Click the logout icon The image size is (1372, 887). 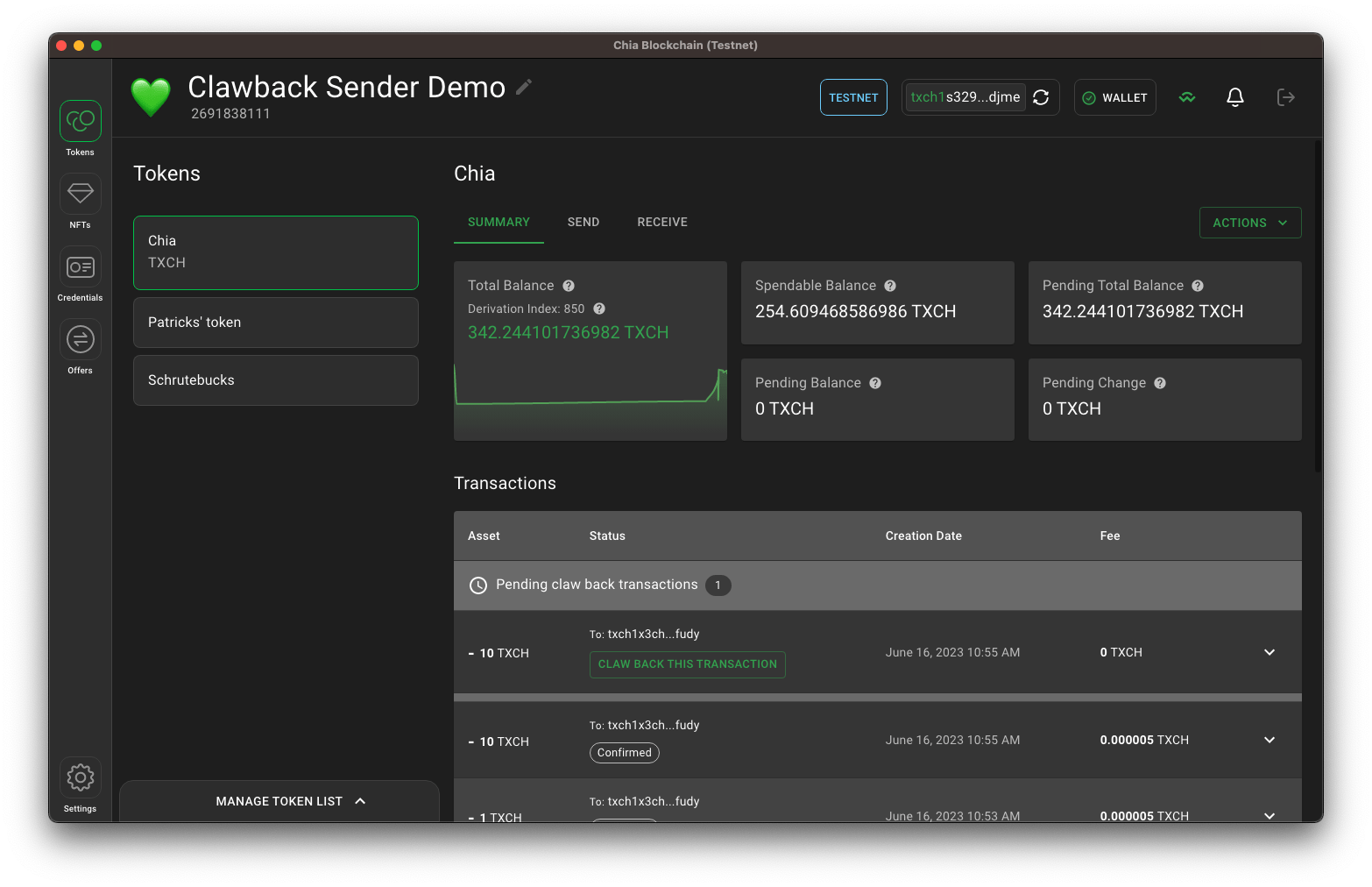pyautogui.click(x=1285, y=97)
